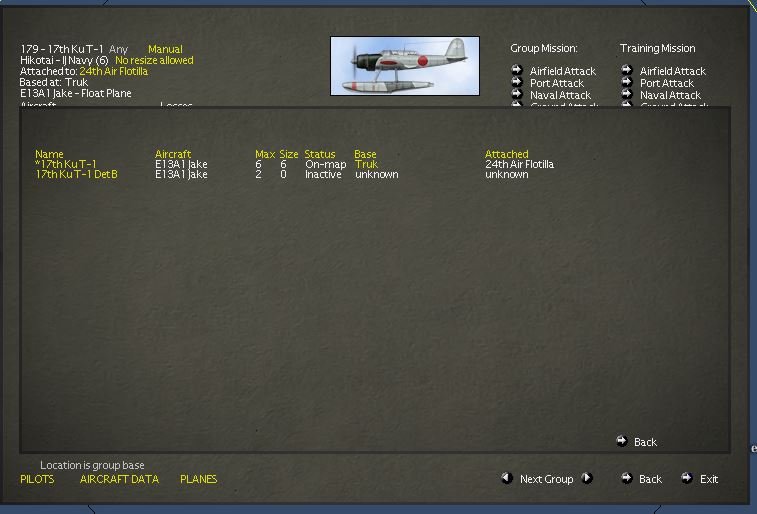The height and width of the screenshot is (514, 757).
Task: Open the 24th Air Flotilla attachment link
Action: (x=113, y=71)
